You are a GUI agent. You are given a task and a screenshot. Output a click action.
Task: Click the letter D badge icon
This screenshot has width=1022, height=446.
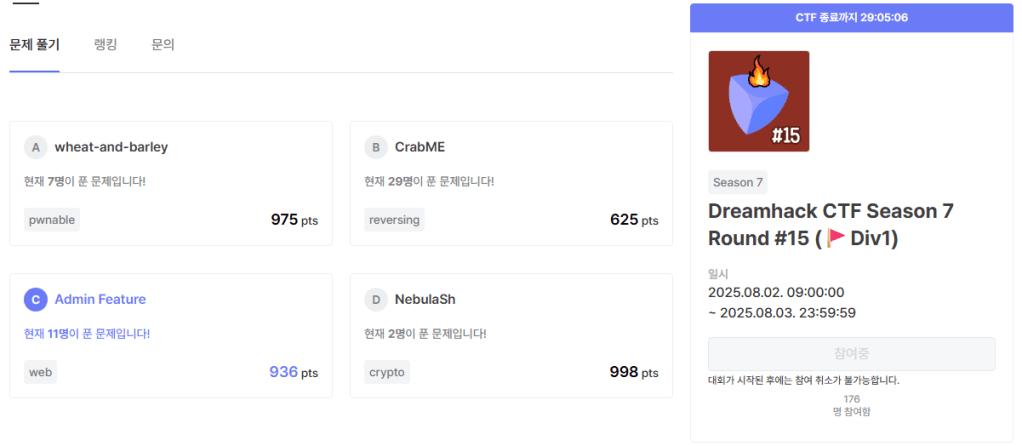click(376, 299)
